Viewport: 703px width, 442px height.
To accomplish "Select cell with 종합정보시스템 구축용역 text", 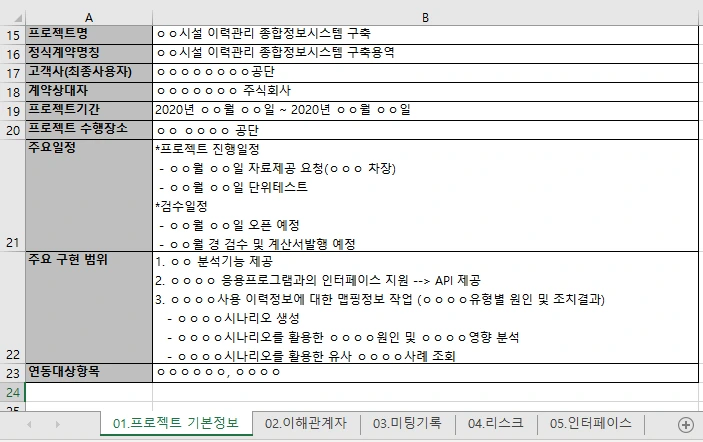I will point(425,54).
